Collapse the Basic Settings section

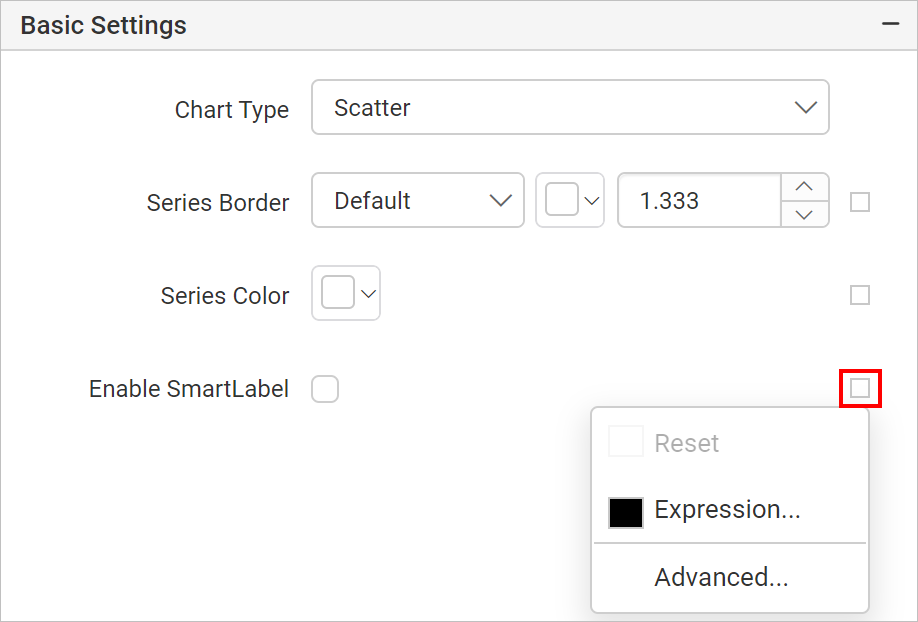(x=890, y=24)
